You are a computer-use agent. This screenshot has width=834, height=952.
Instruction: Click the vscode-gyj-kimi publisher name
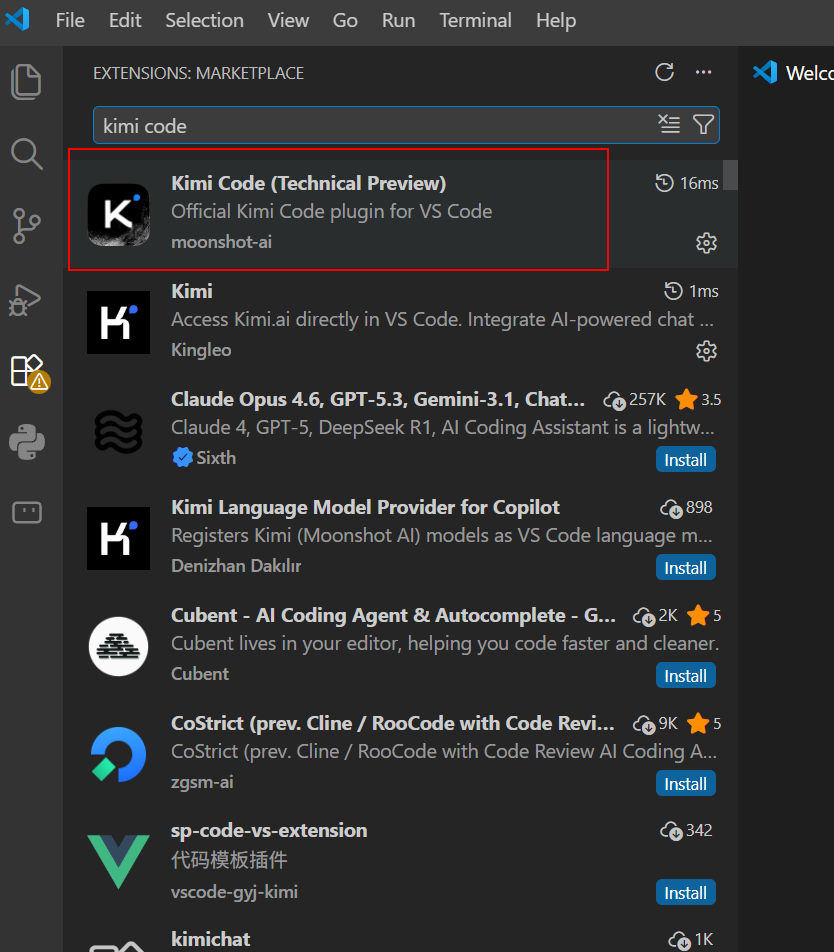pos(234,892)
